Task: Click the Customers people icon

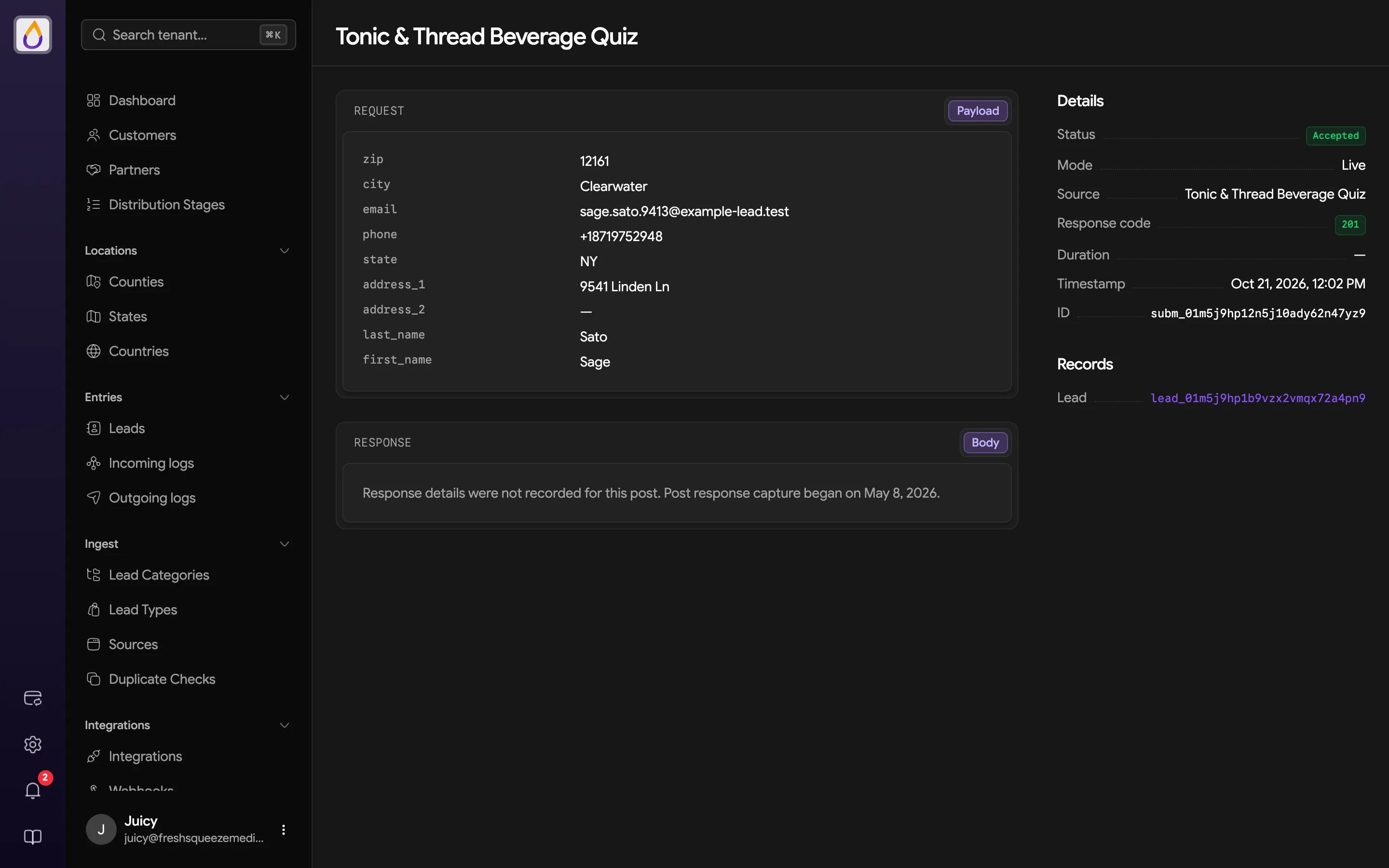Action: click(94, 135)
